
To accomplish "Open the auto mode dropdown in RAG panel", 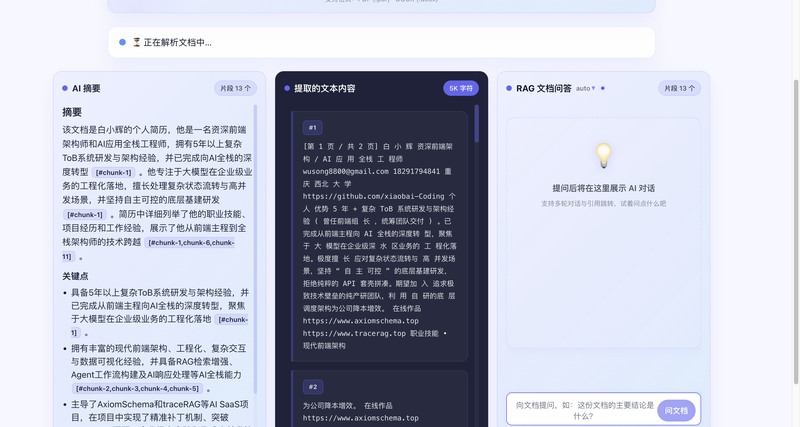I will point(585,88).
